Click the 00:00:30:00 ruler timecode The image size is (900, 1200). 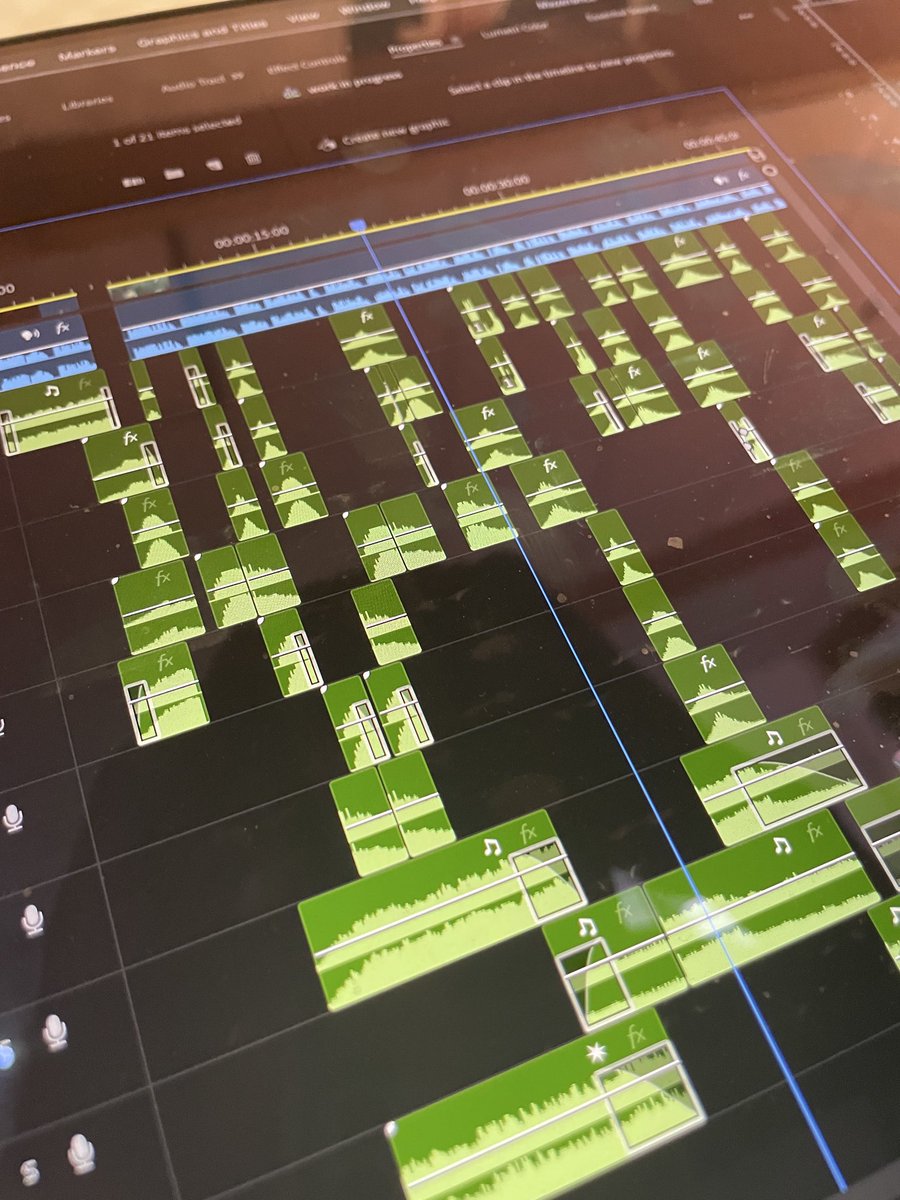pos(495,185)
